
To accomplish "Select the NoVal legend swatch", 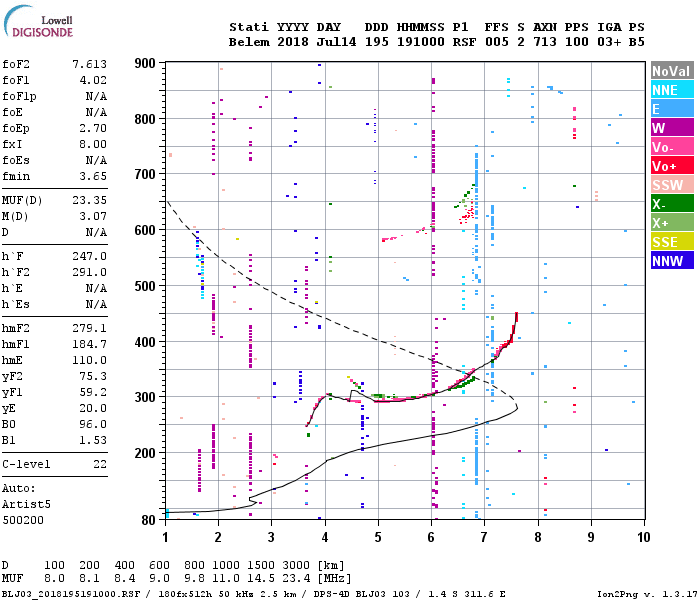I will (x=672, y=71).
